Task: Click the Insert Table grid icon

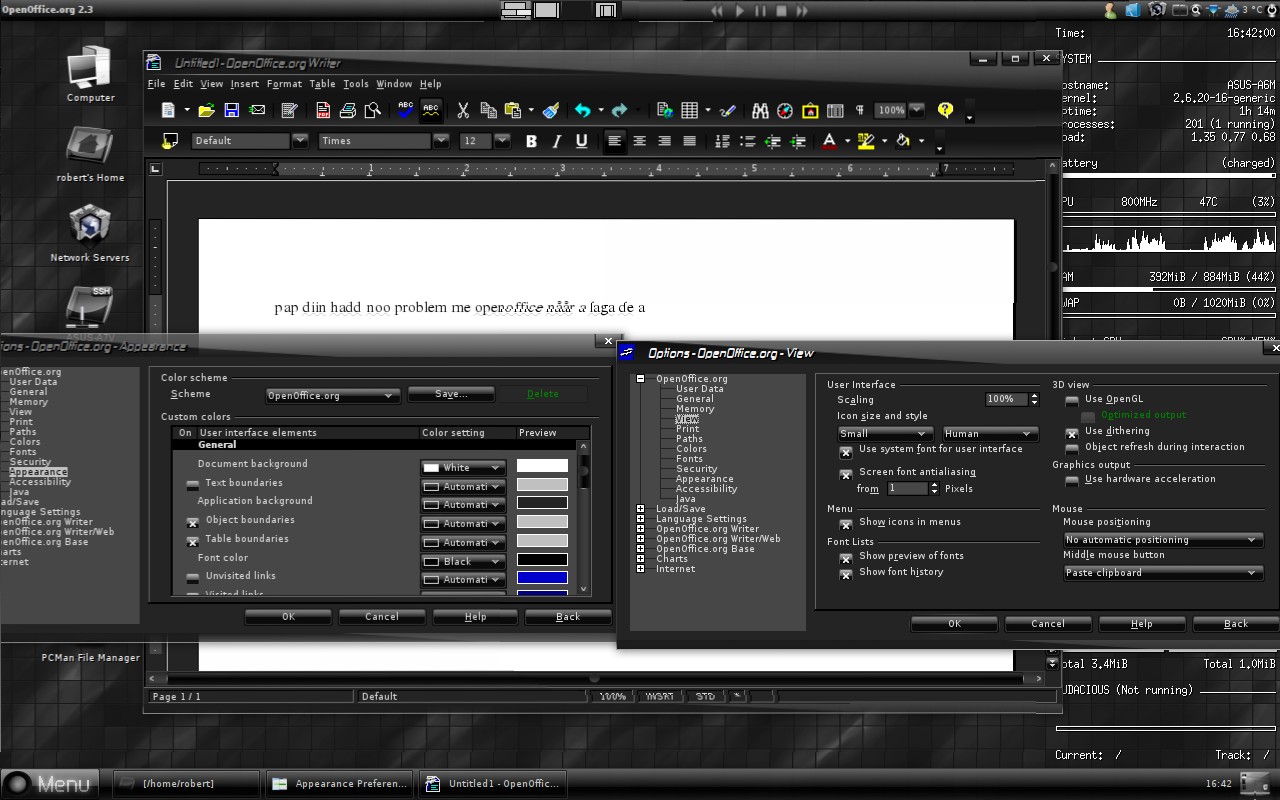Action: point(690,110)
